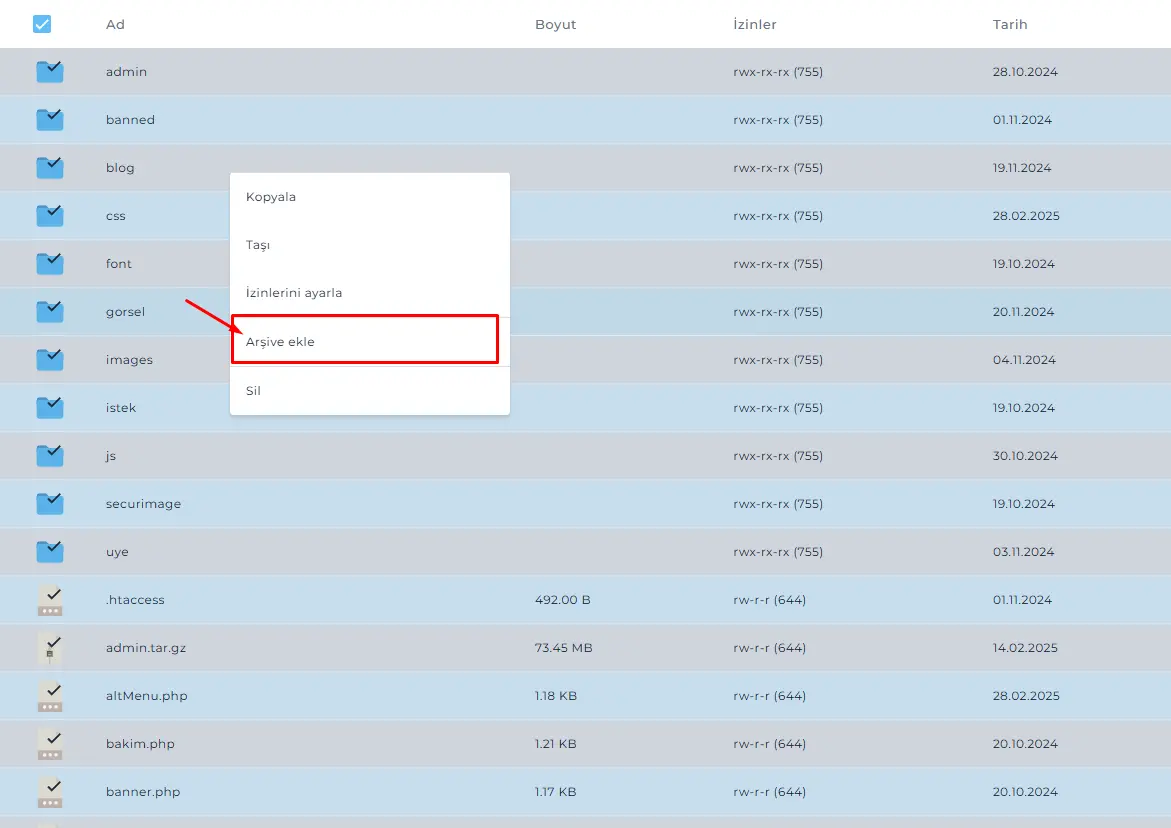Click the admin.tar.gz archive icon
1171x828 pixels.
tap(50, 648)
